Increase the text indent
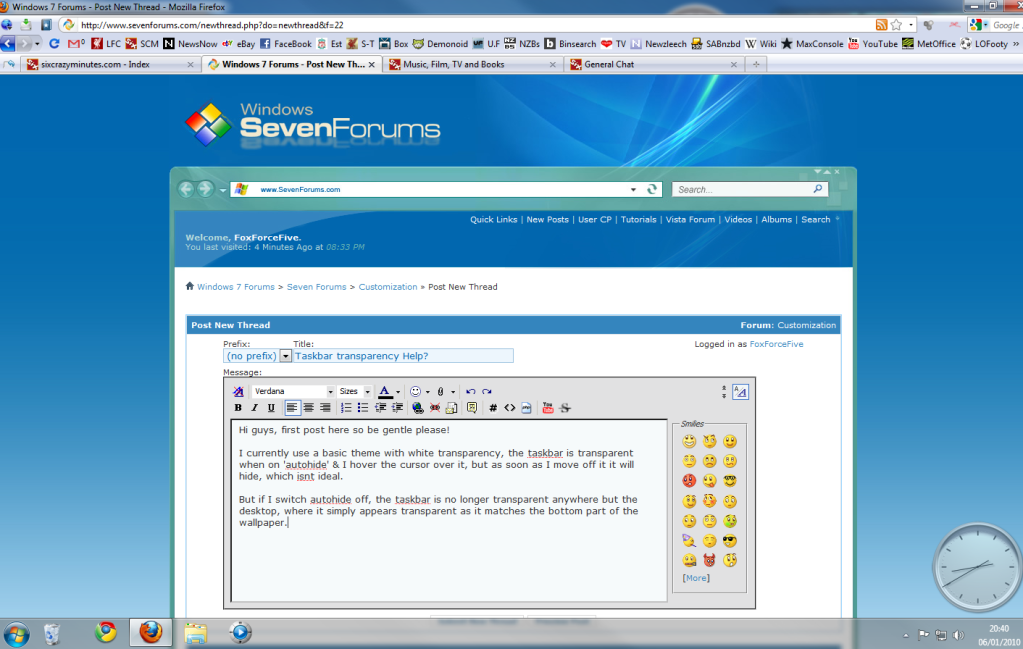 pyautogui.click(x=397, y=408)
